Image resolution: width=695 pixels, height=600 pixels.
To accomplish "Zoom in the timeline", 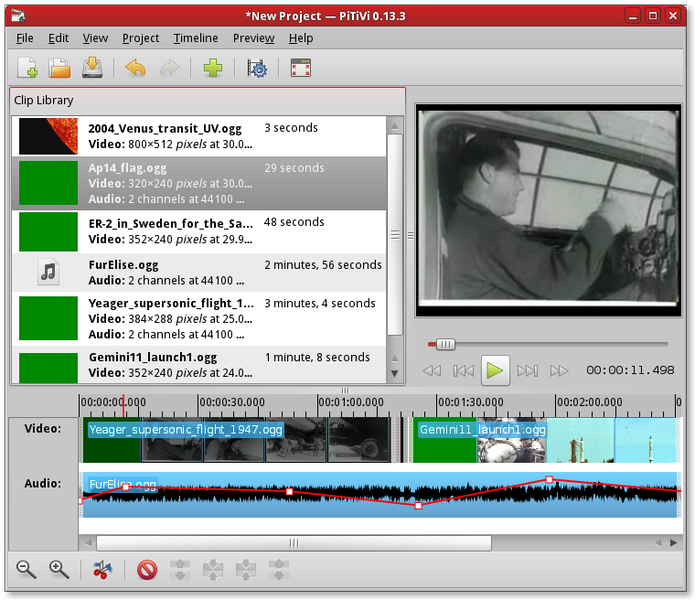I will coord(60,570).
